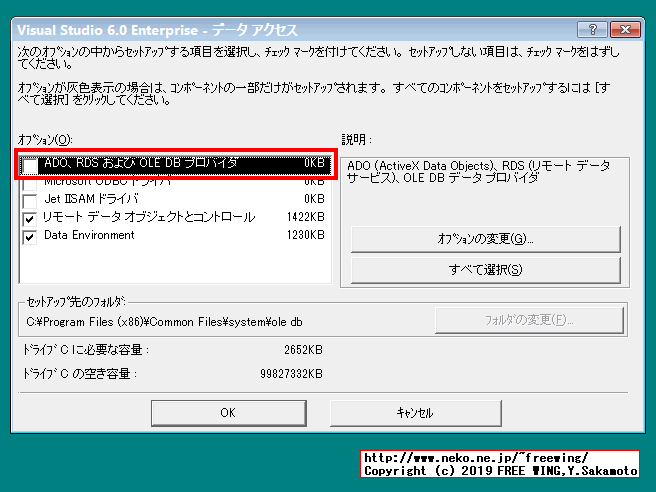The image size is (656, 492).
Task: Click the free space value 99827332KB
Action: click(x=292, y=374)
